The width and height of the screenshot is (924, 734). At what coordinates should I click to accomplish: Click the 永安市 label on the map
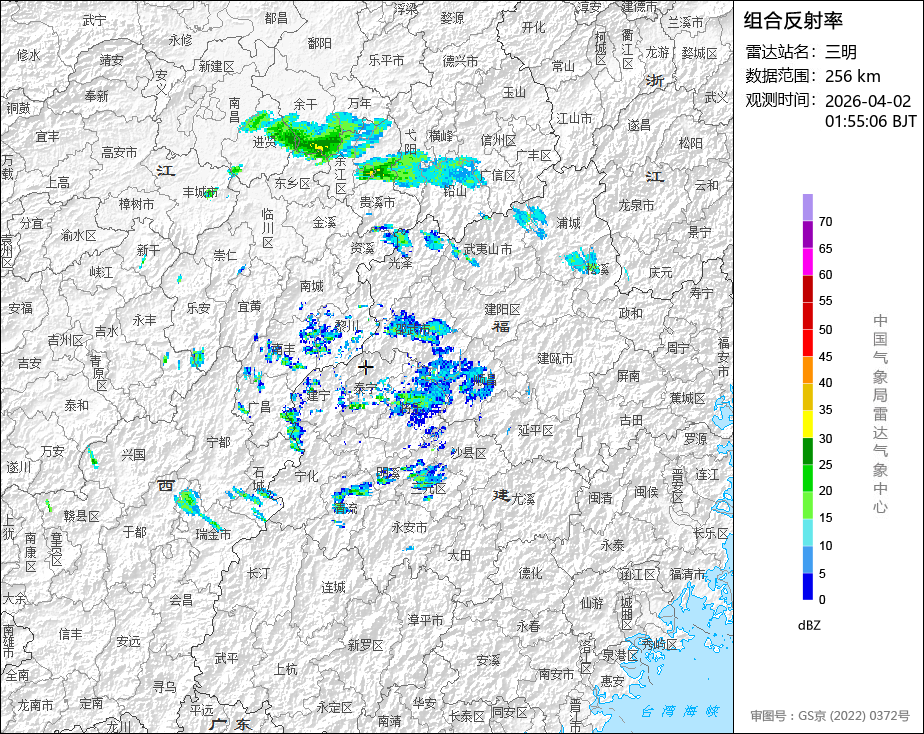click(410, 527)
